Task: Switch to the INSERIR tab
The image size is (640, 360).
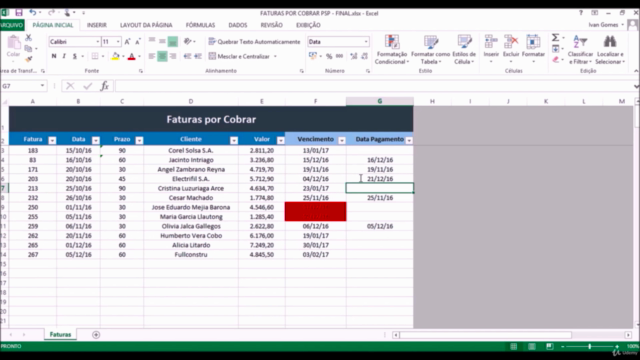Action: click(97, 25)
